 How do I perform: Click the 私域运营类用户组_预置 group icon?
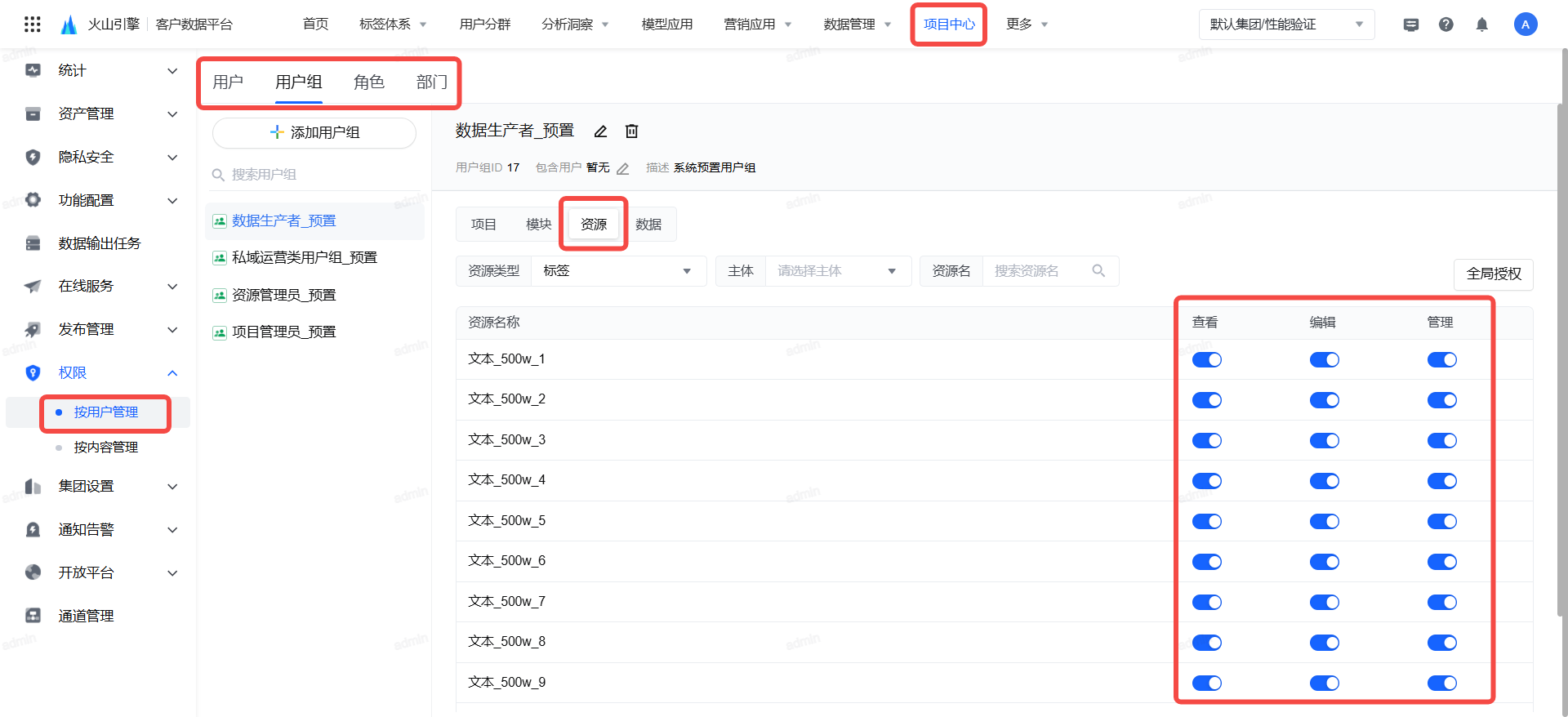[x=219, y=258]
